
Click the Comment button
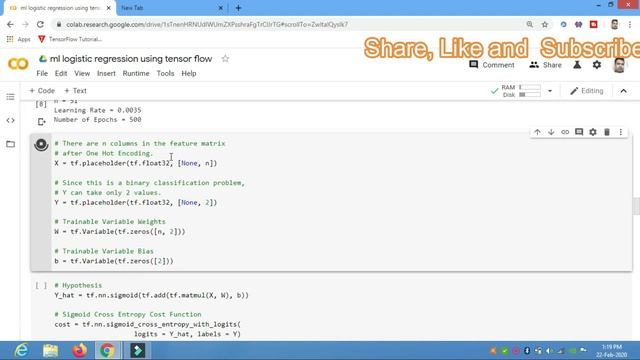pyautogui.click(x=492, y=65)
